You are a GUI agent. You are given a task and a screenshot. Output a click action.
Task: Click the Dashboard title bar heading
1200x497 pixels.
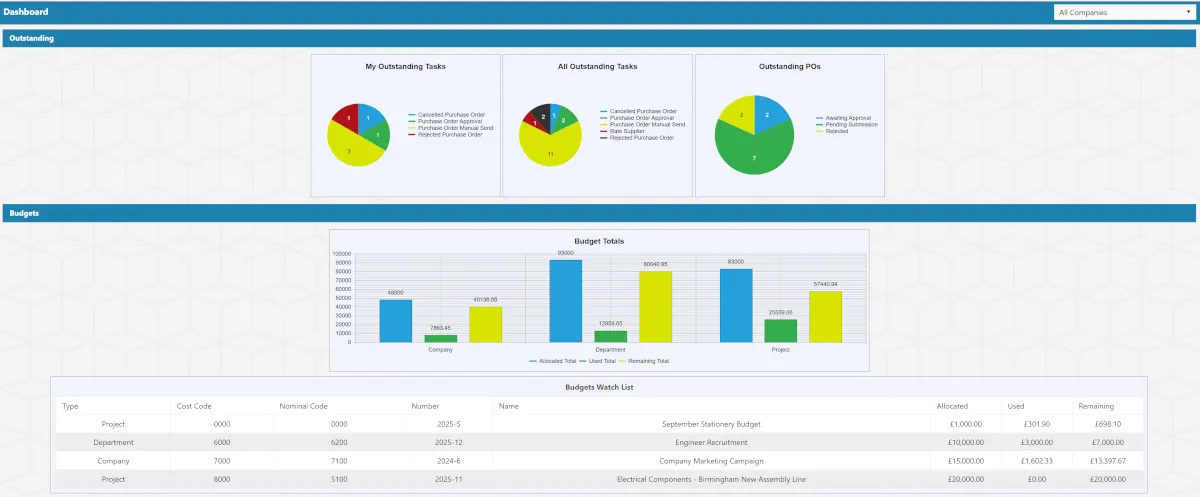tap(26, 12)
